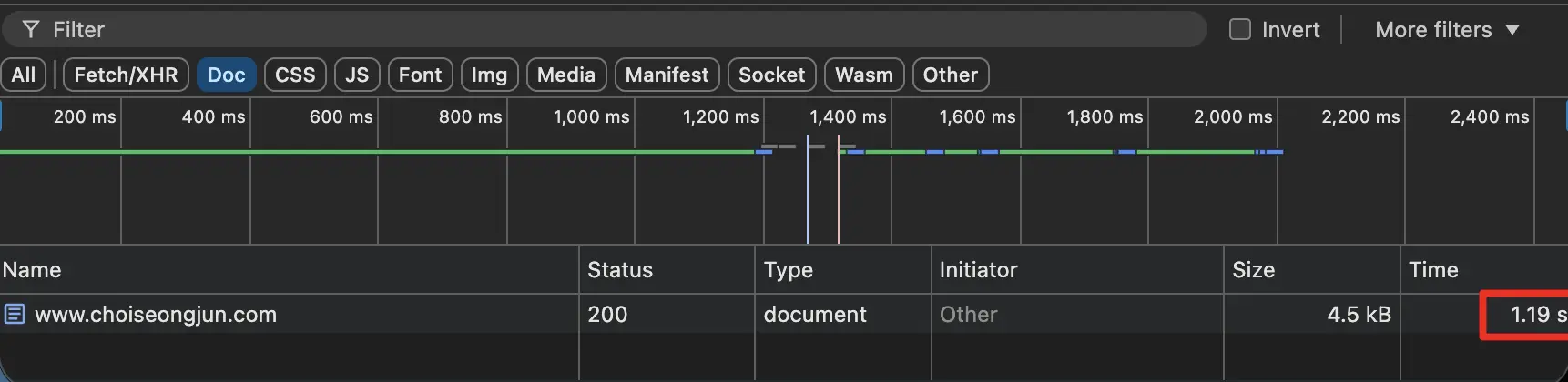Select the Media filter chip
This screenshot has width=1568, height=382.
[x=565, y=75]
